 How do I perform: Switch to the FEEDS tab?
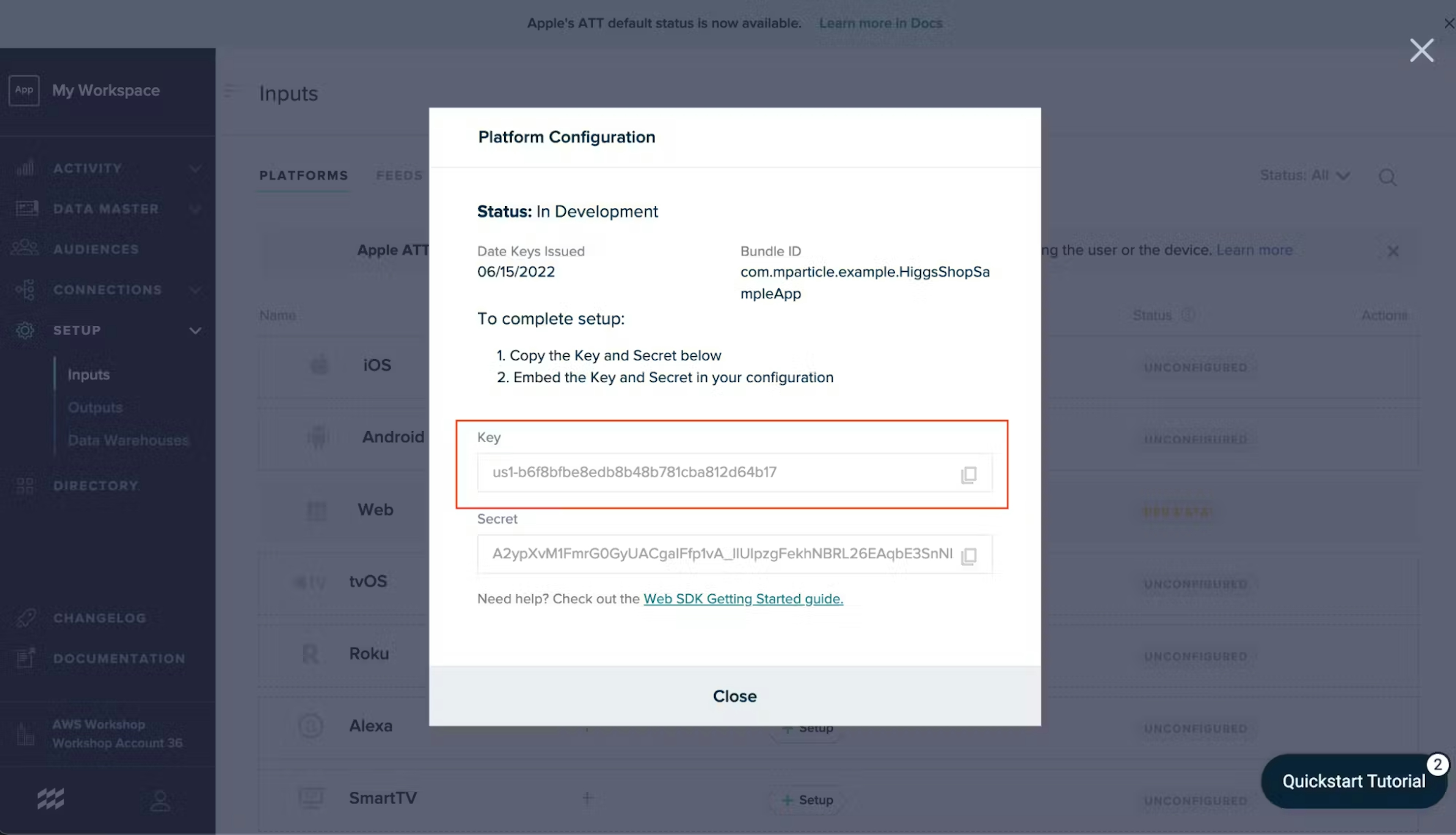[399, 175]
